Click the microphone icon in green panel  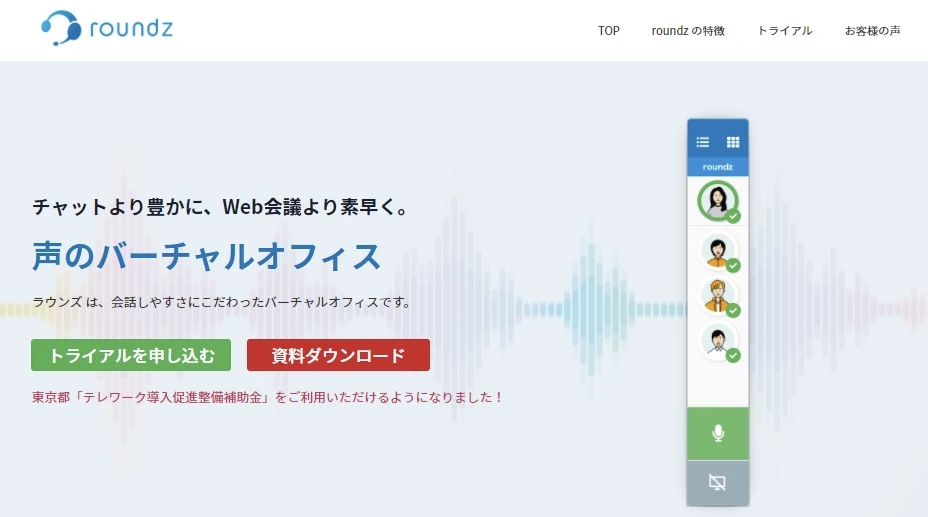(x=717, y=433)
